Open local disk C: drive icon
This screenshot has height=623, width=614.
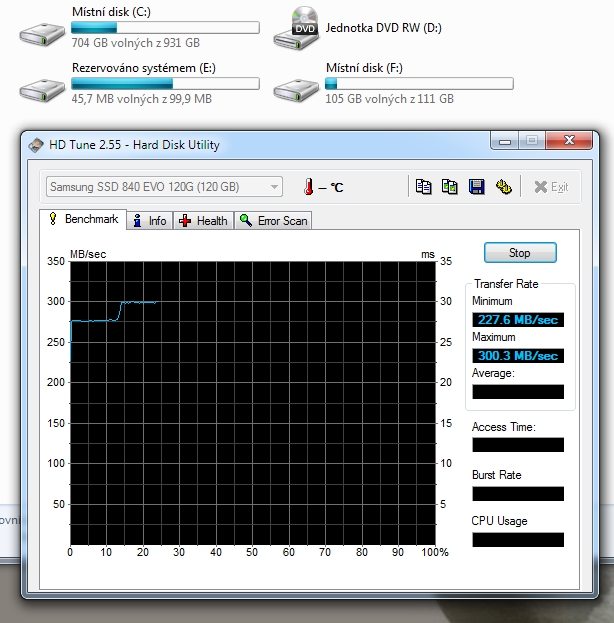pyautogui.click(x=42, y=30)
